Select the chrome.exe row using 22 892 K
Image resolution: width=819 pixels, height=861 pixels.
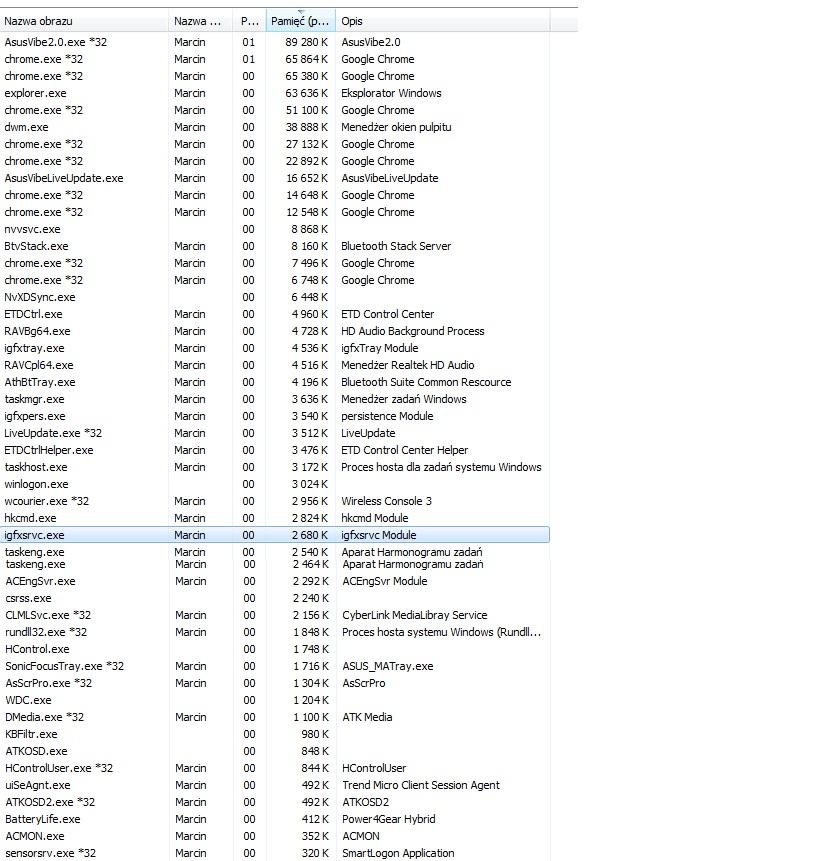[x=274, y=161]
